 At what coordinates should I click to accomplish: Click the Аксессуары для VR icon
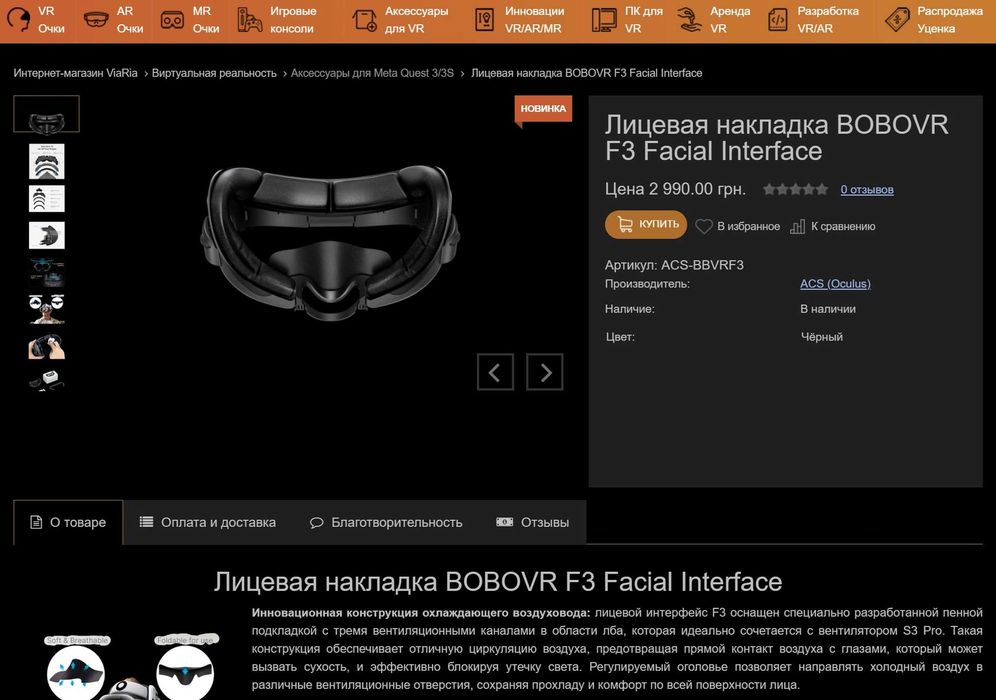[x=365, y=20]
